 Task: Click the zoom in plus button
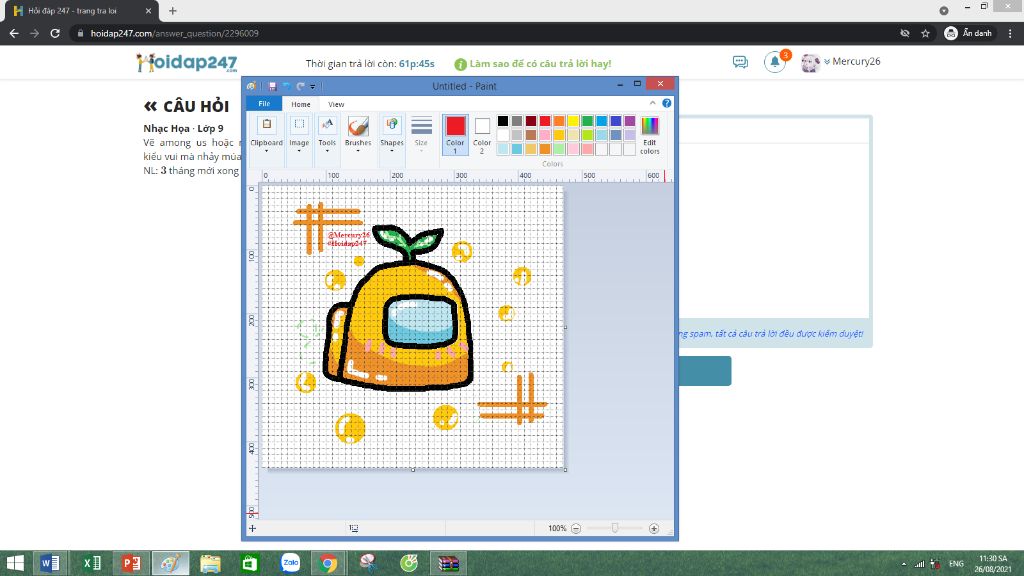654,528
